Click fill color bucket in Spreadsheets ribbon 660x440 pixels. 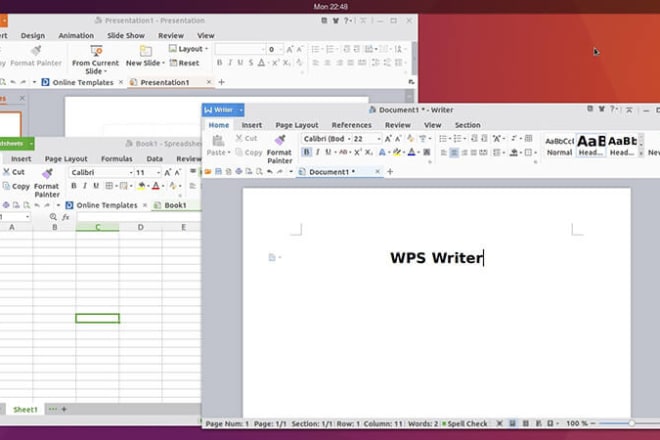(x=141, y=186)
